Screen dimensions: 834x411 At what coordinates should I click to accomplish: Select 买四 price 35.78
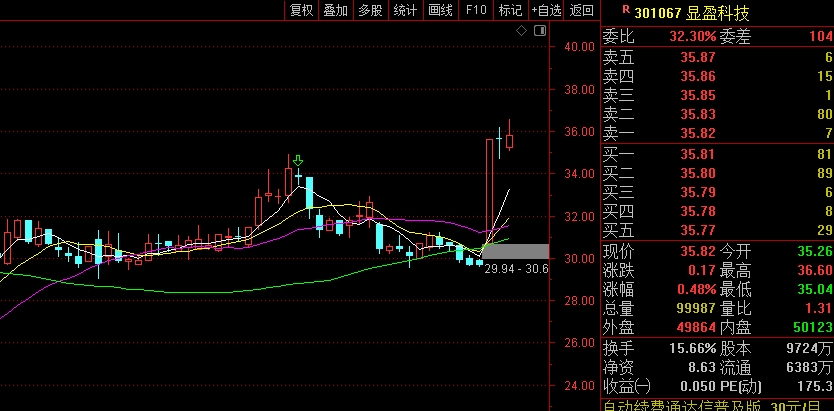pyautogui.click(x=698, y=211)
